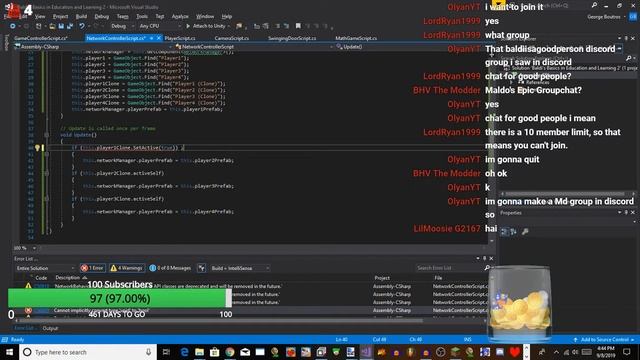This screenshot has width=640, height=360.
Task: Open Microsoft Store from the taskbar
Action: [214, 352]
